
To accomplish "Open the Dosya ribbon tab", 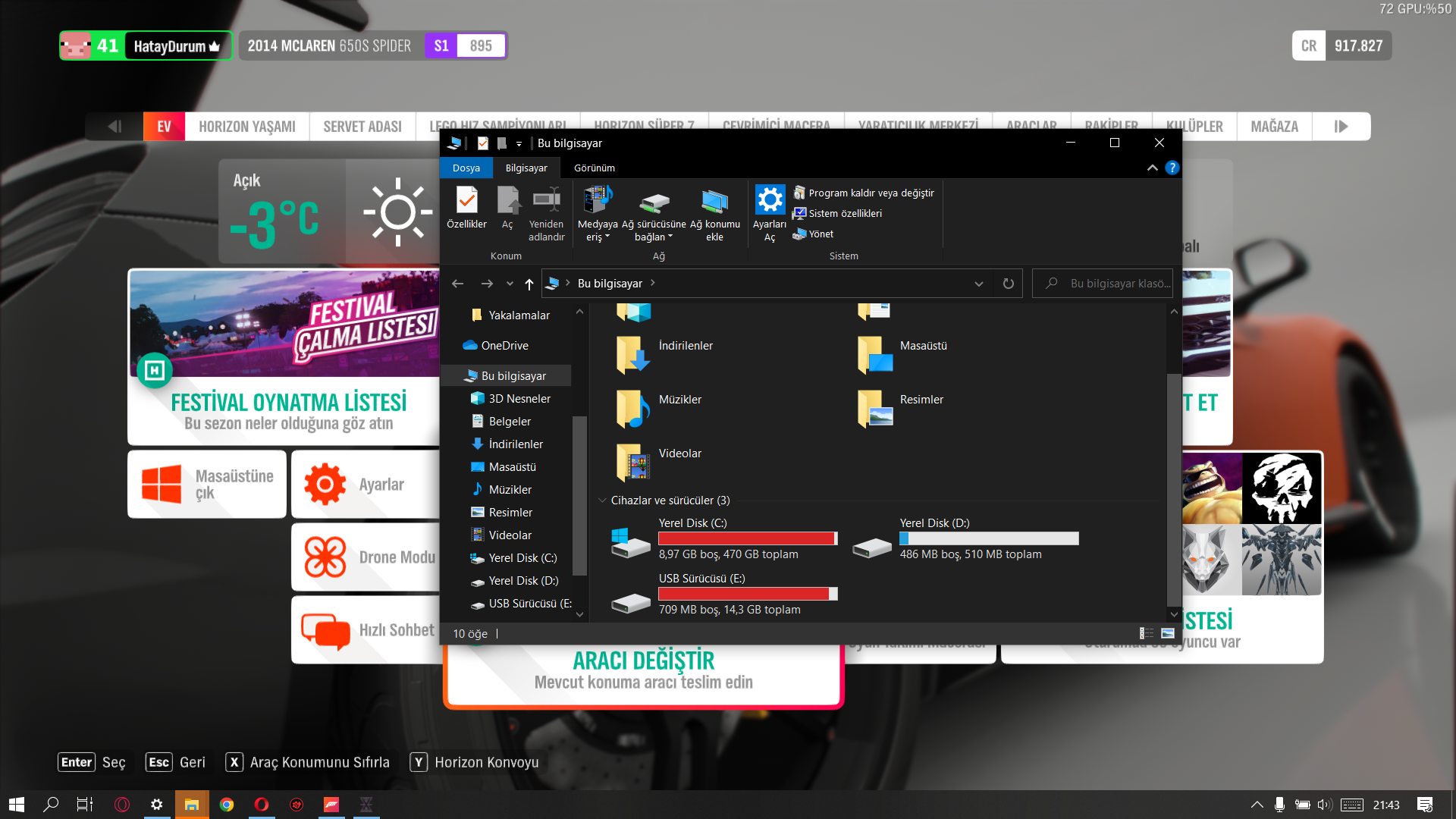I will (466, 168).
